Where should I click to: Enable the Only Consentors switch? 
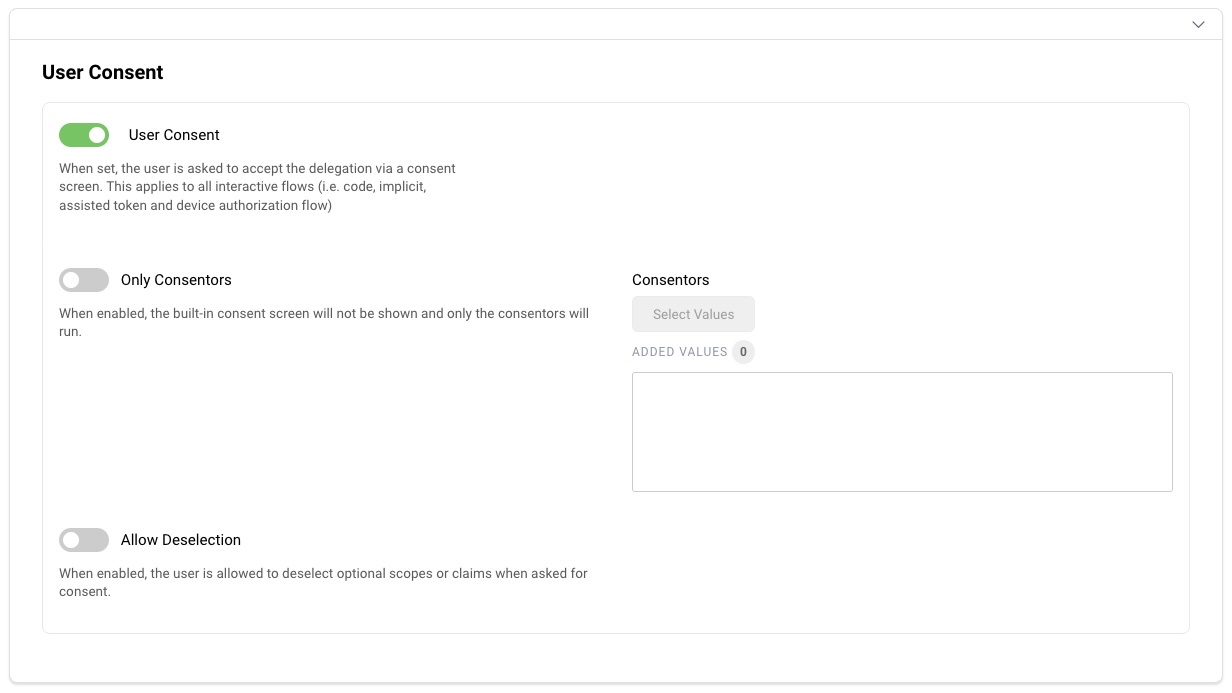coord(84,280)
